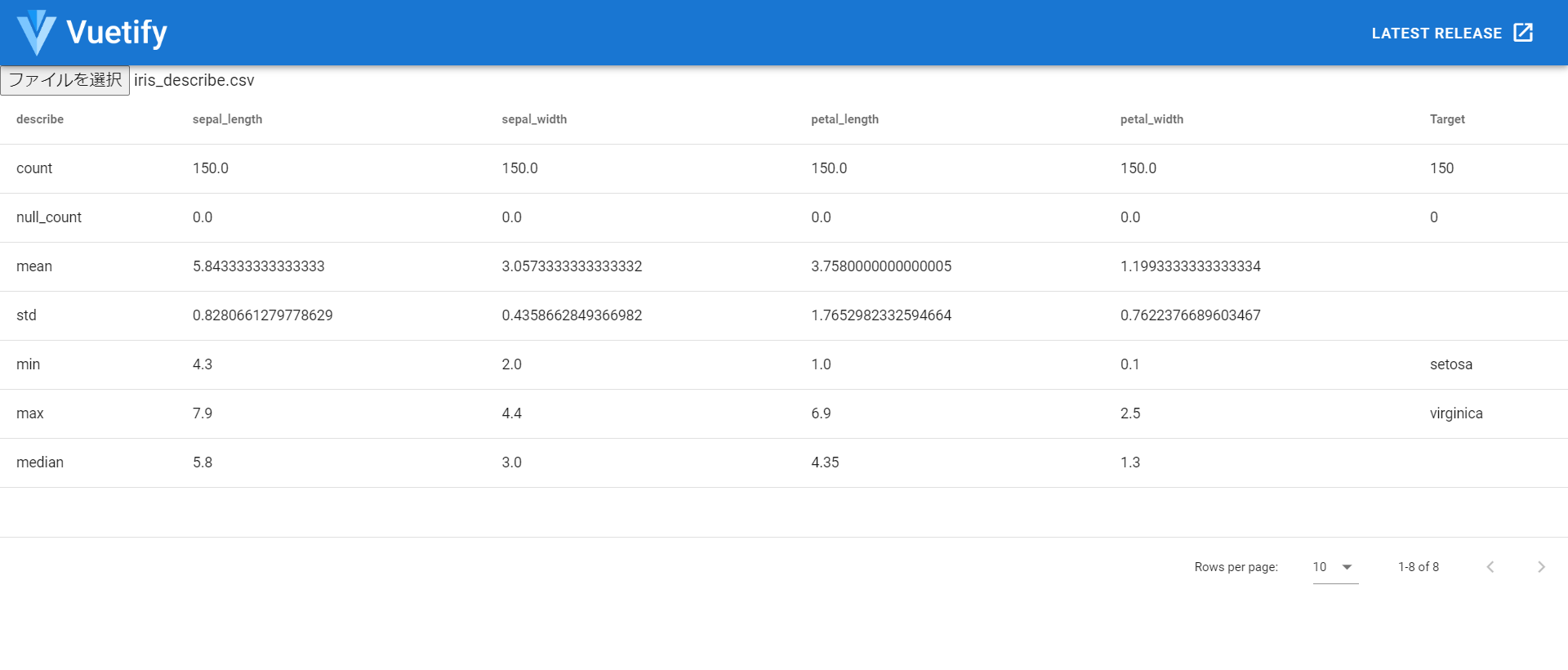The width and height of the screenshot is (1568, 670).
Task: Click the std value 0.8280661279778629
Action: (x=263, y=315)
